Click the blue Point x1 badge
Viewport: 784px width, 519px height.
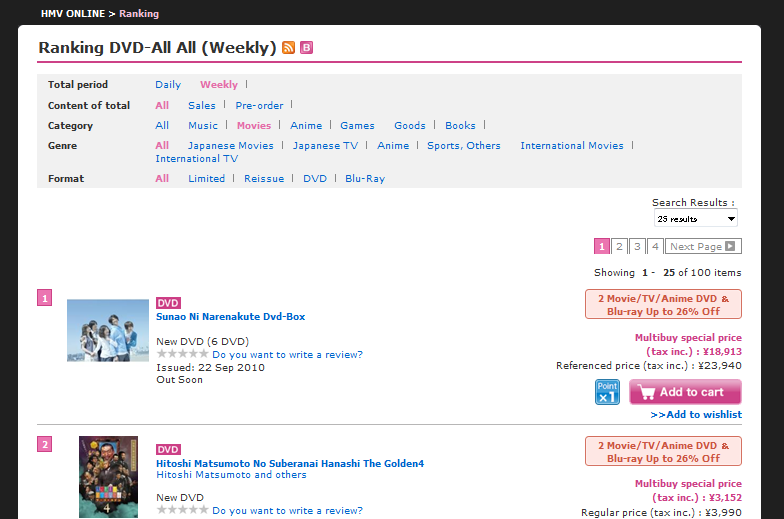[607, 392]
